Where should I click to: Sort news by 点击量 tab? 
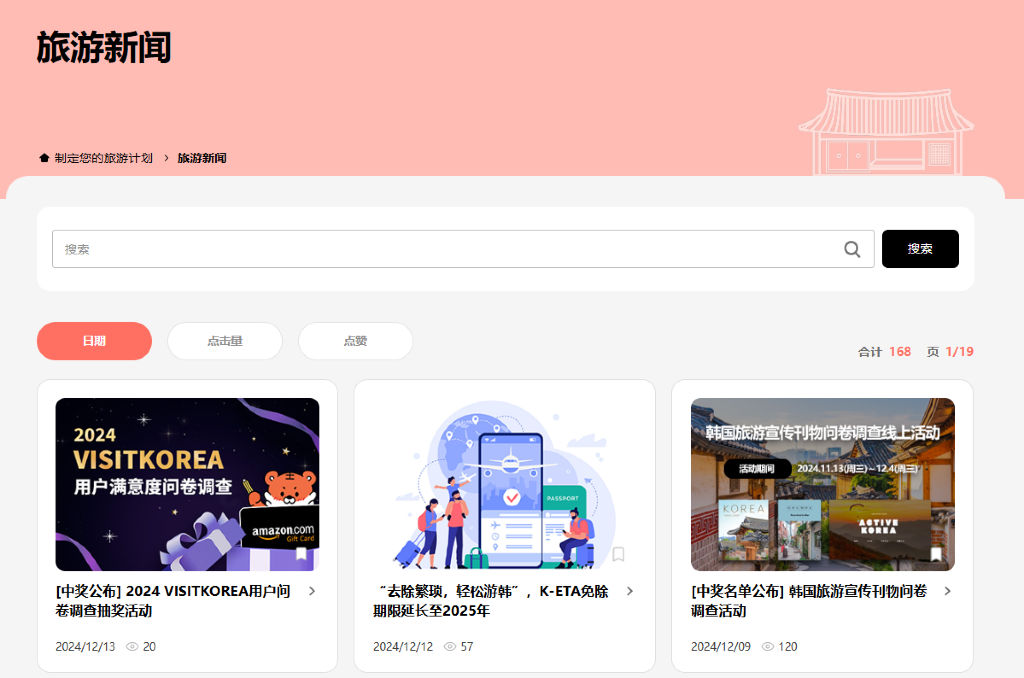(x=225, y=341)
